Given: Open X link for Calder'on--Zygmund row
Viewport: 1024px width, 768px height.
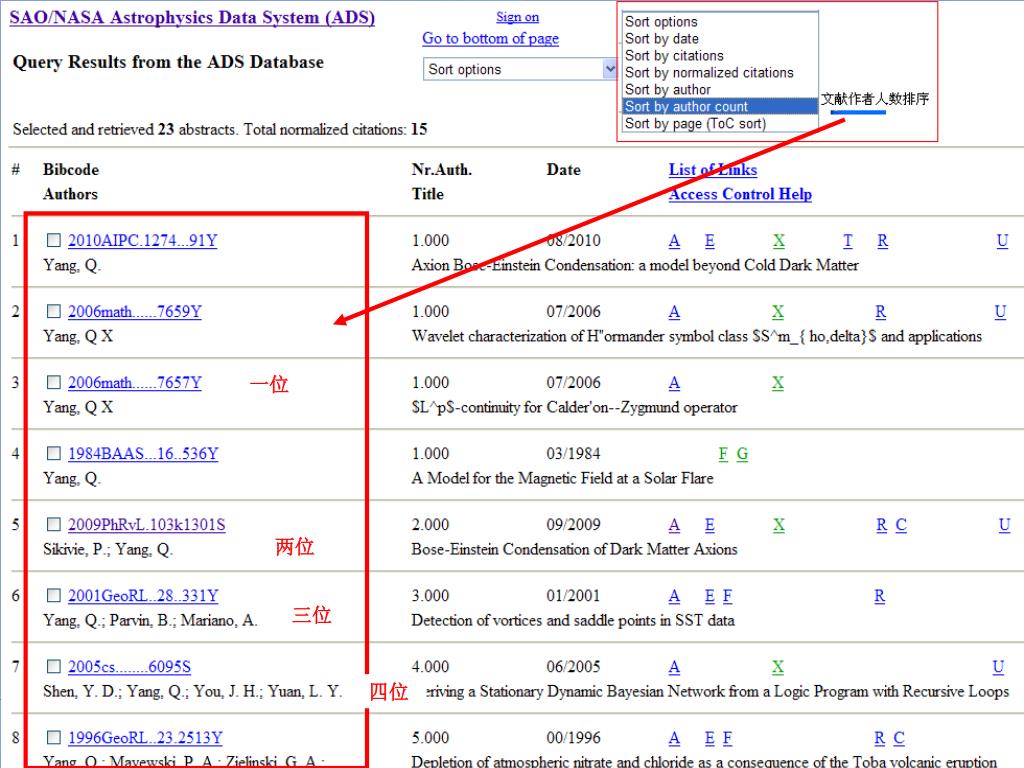Looking at the screenshot, I should pos(777,383).
